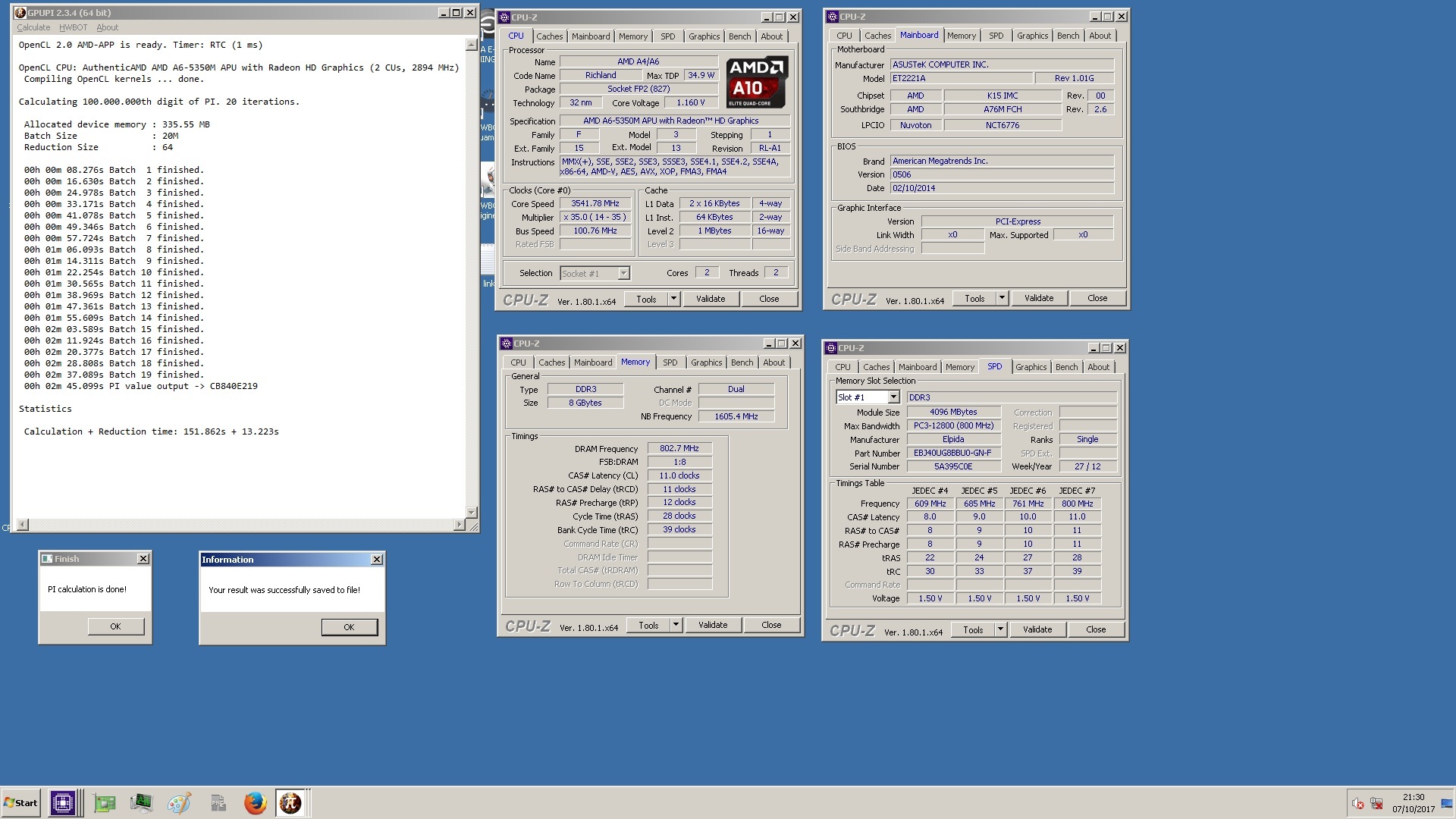
Task: Click the PI value output line CB840E219
Action: 141,386
